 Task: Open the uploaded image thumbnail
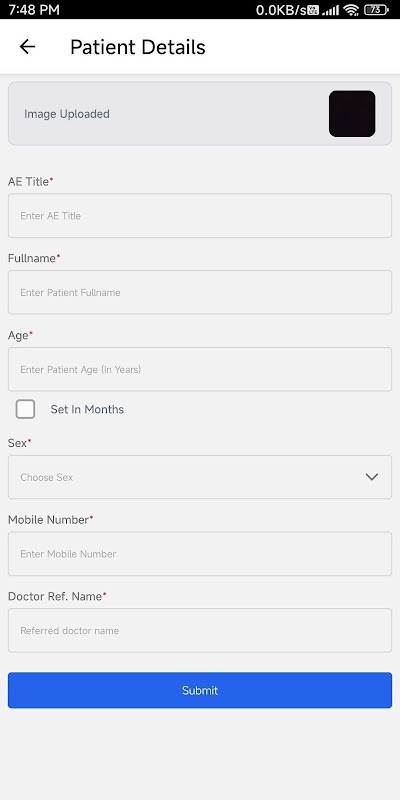click(352, 114)
